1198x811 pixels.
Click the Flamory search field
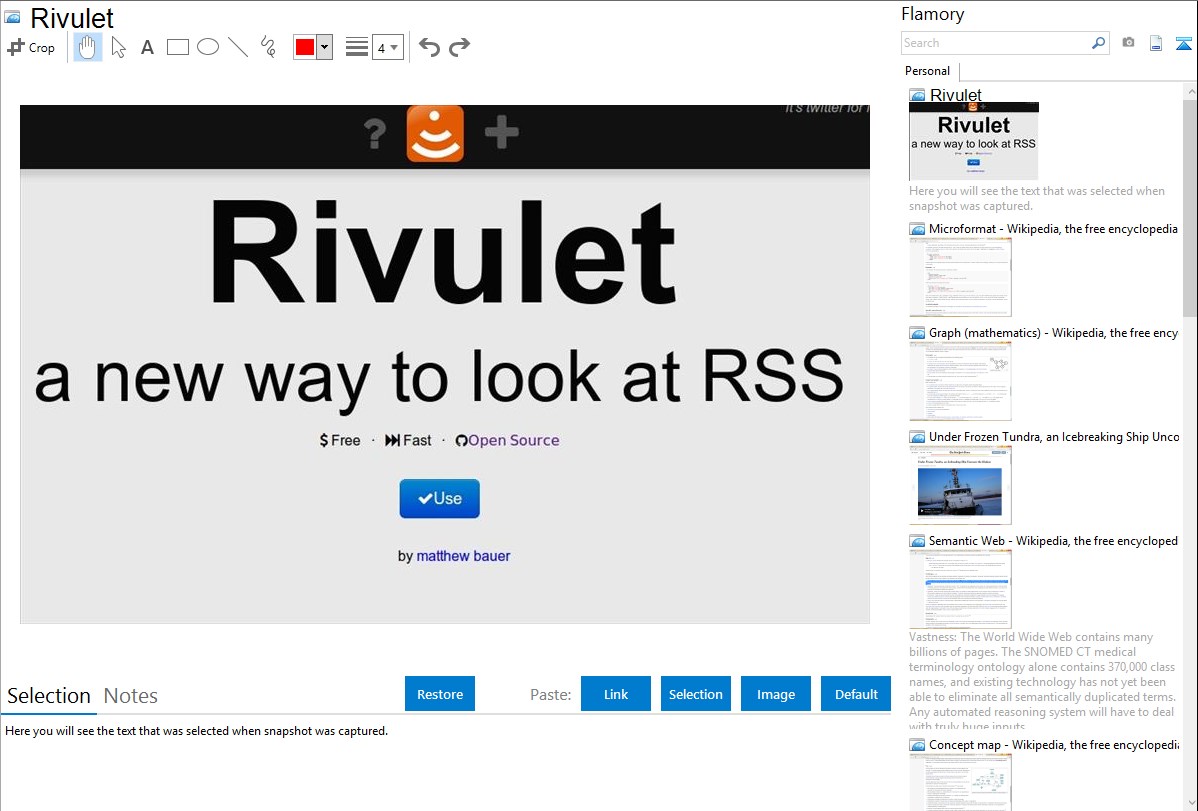coord(996,43)
